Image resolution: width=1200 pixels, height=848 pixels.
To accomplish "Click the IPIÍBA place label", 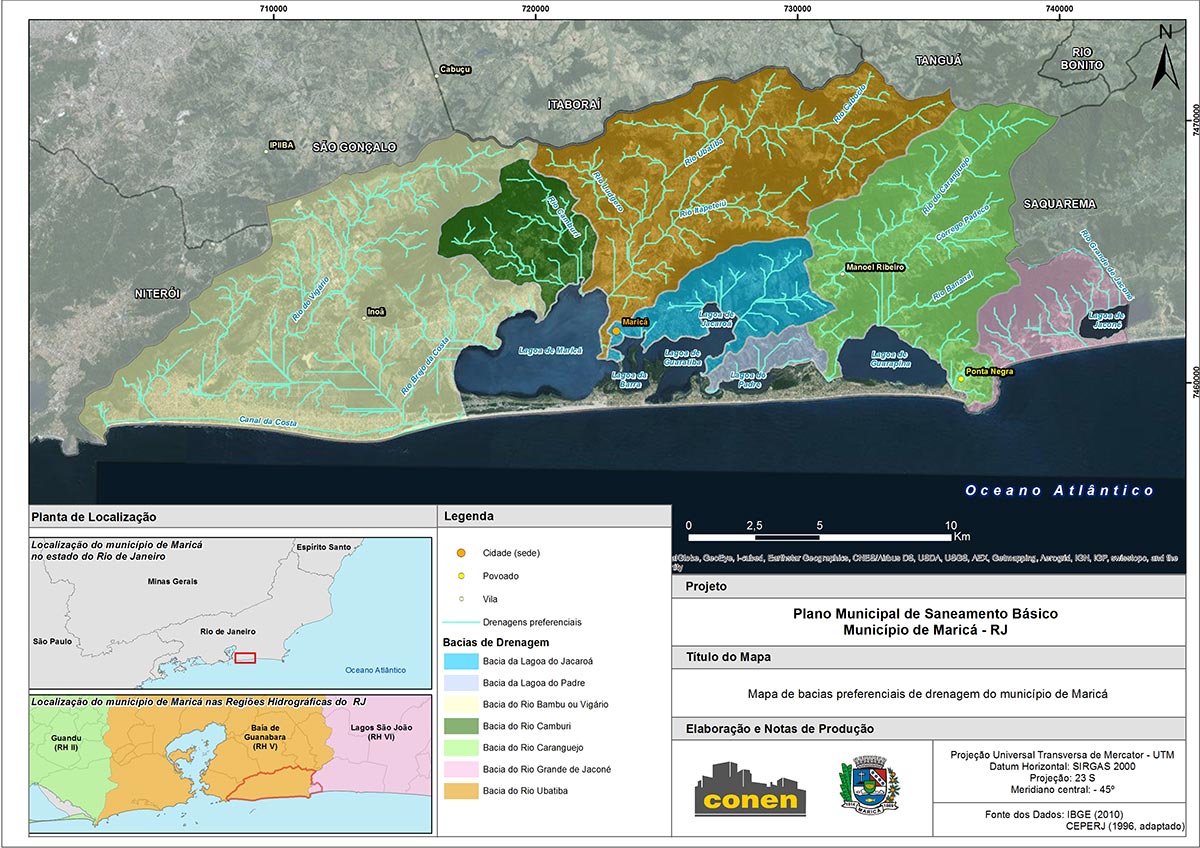I will [x=281, y=145].
